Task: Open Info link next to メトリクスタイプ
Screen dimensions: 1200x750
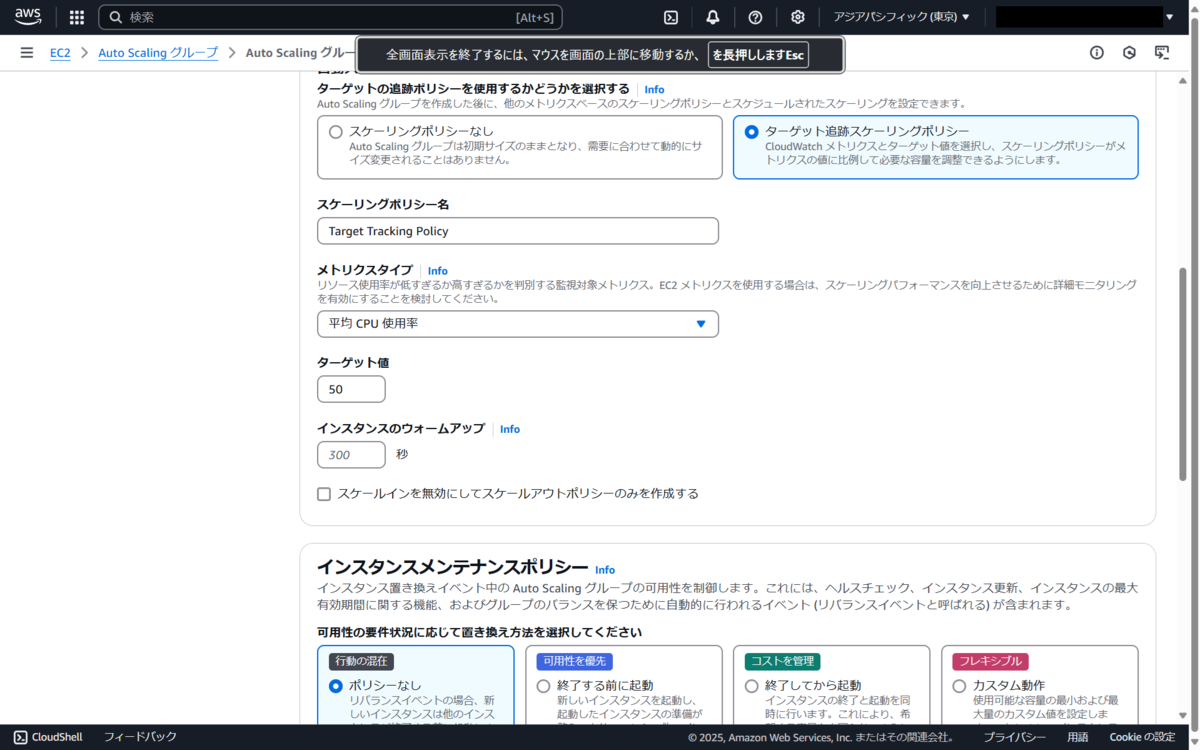Action: coord(438,271)
